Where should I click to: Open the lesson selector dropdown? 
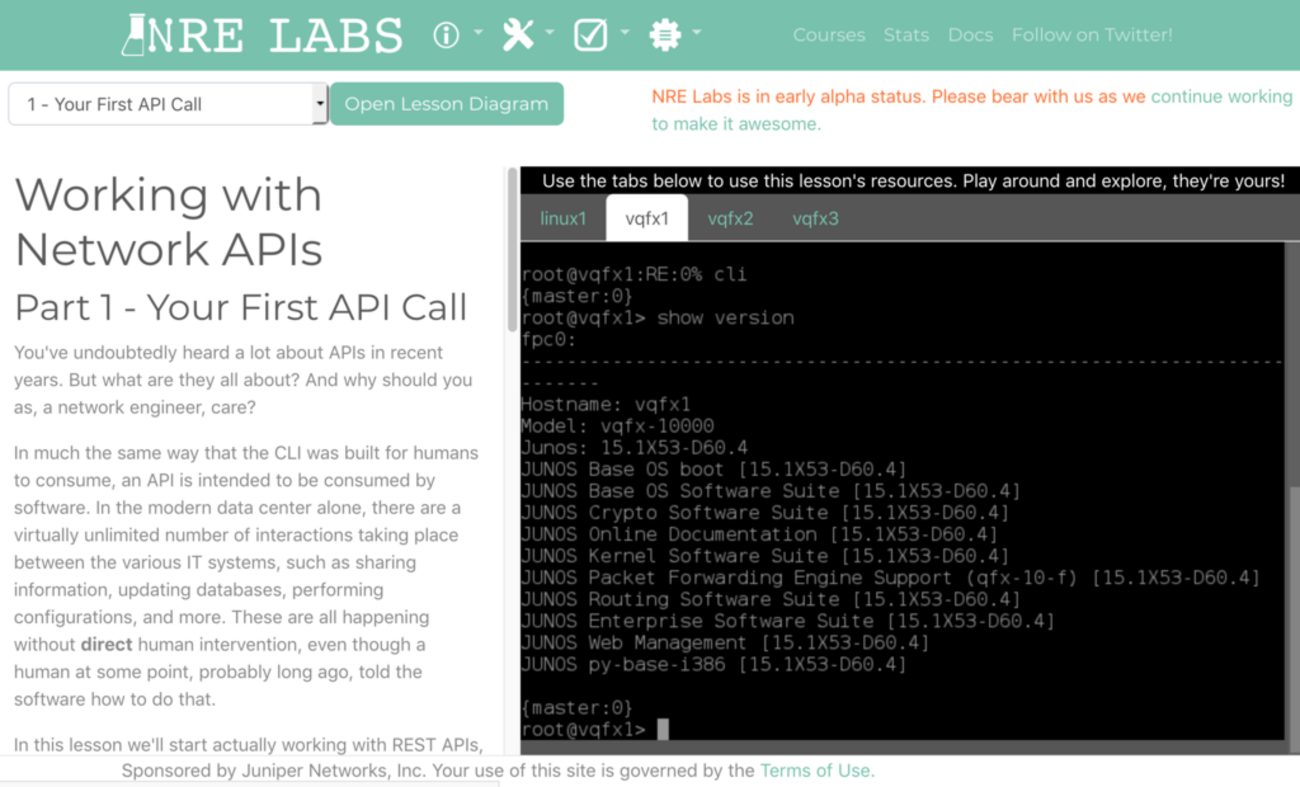[x=168, y=104]
